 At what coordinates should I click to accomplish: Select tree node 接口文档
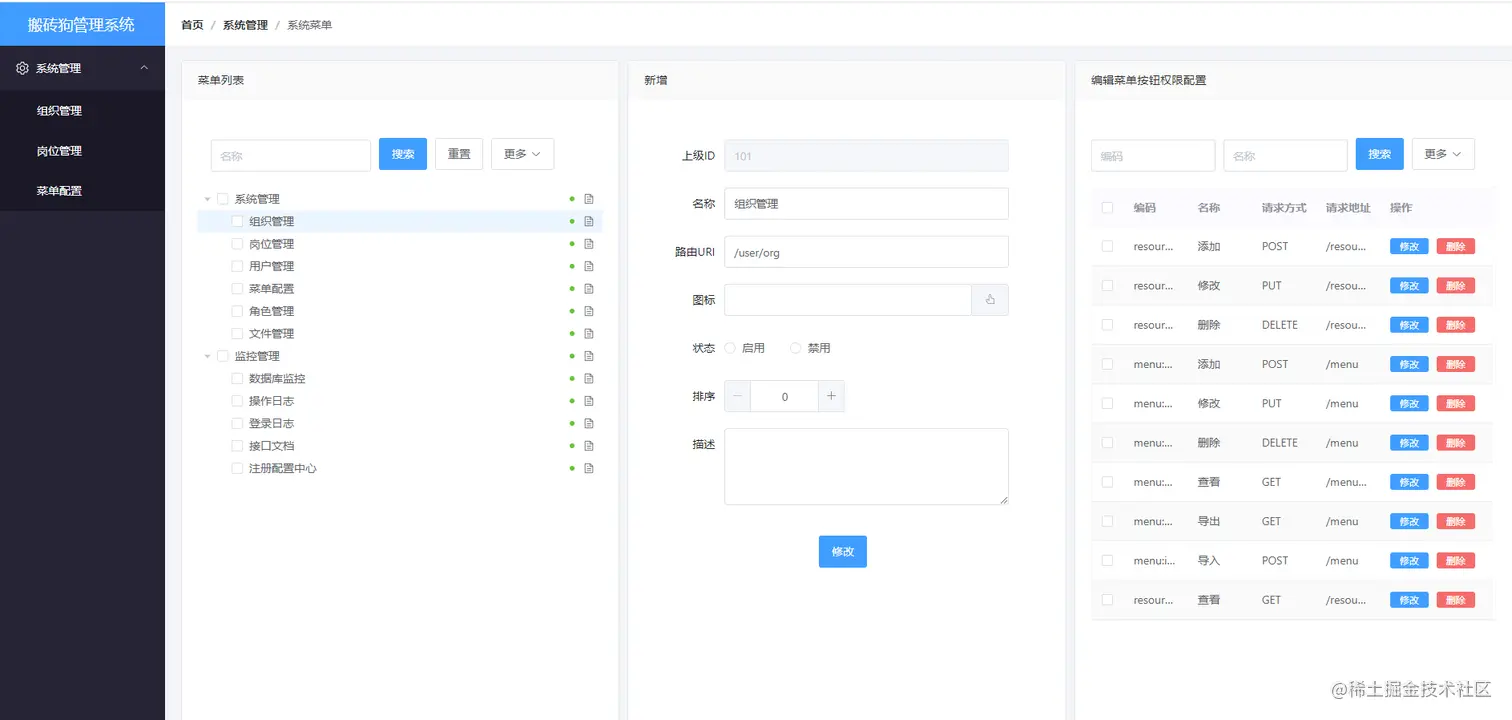pyautogui.click(x=271, y=446)
